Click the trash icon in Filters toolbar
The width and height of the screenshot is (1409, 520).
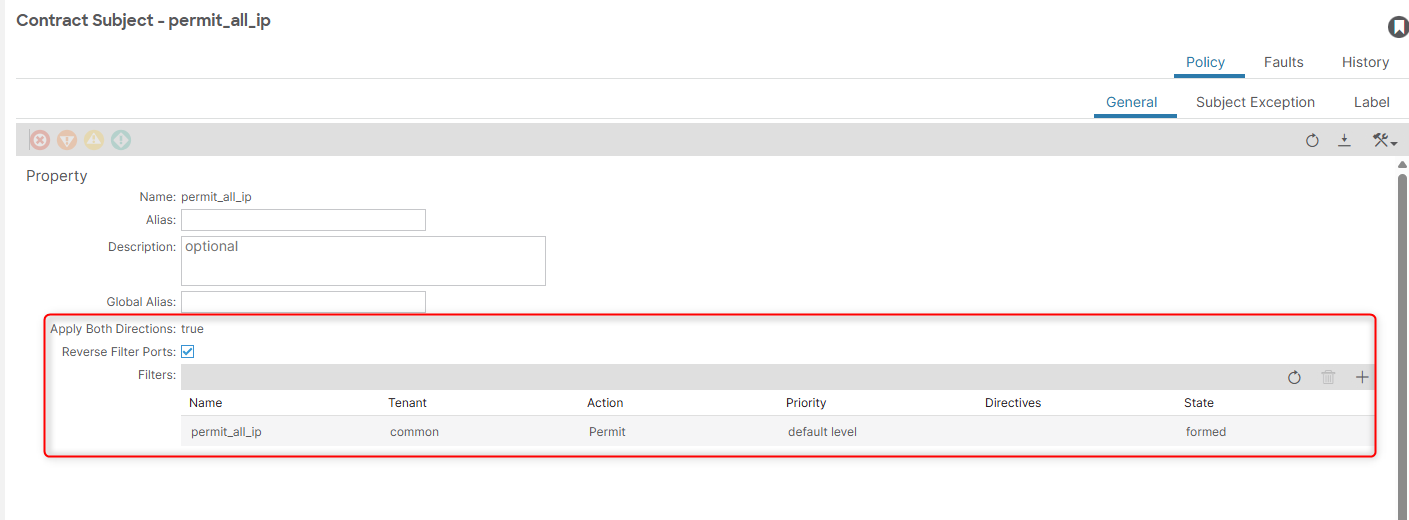point(1328,377)
